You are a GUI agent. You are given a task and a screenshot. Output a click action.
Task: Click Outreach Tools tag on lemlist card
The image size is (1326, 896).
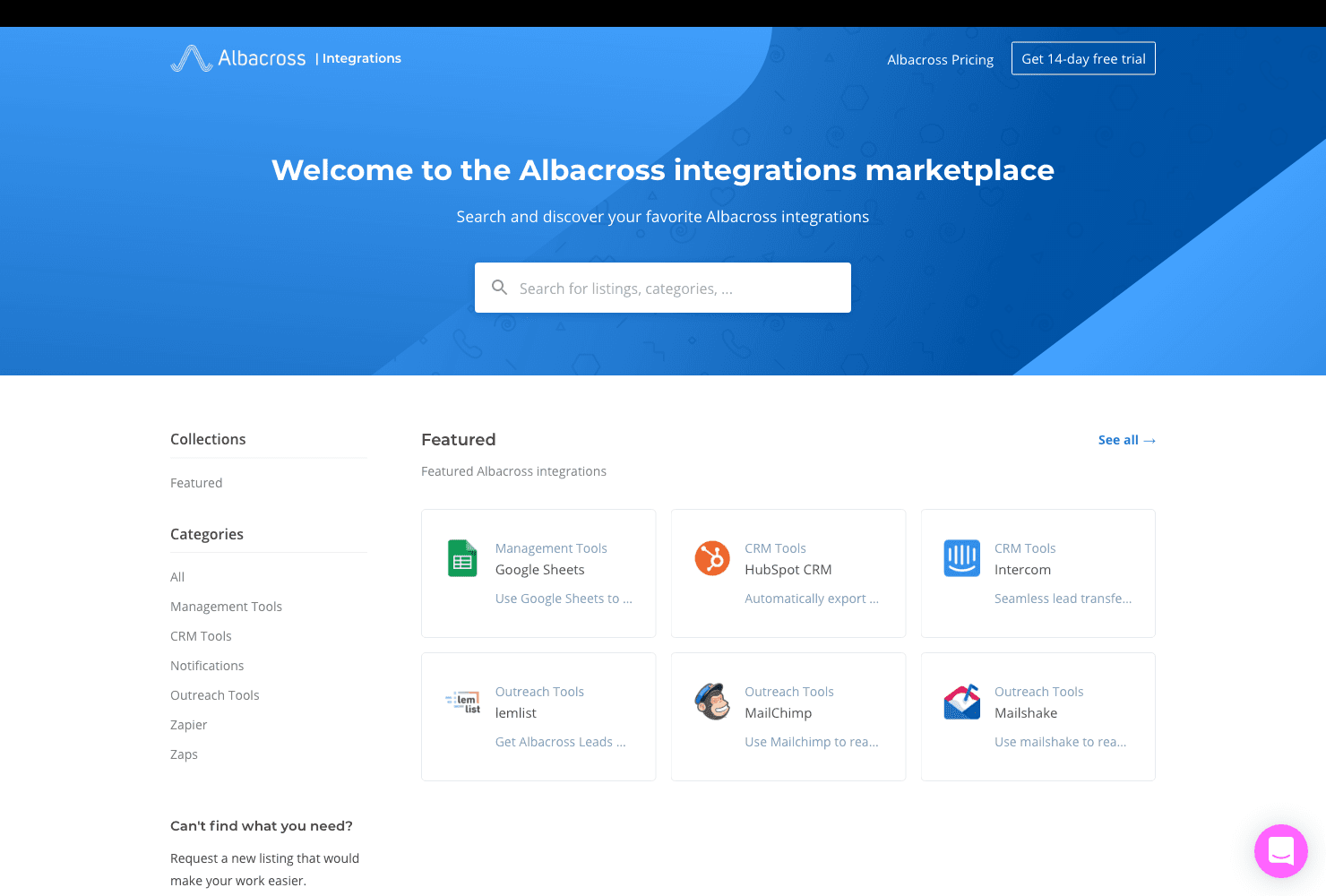539,692
